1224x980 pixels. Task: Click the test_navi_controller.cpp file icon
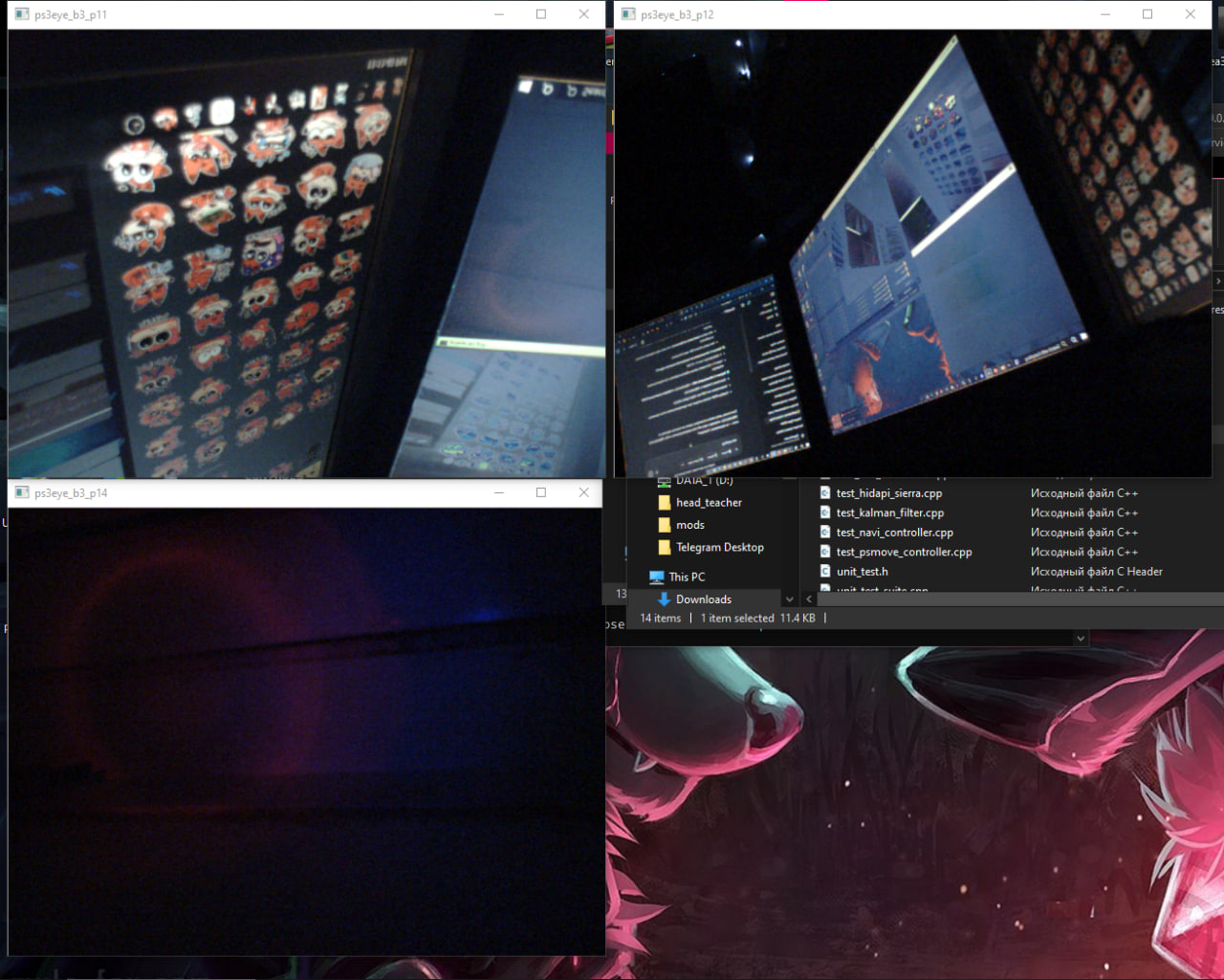point(824,533)
